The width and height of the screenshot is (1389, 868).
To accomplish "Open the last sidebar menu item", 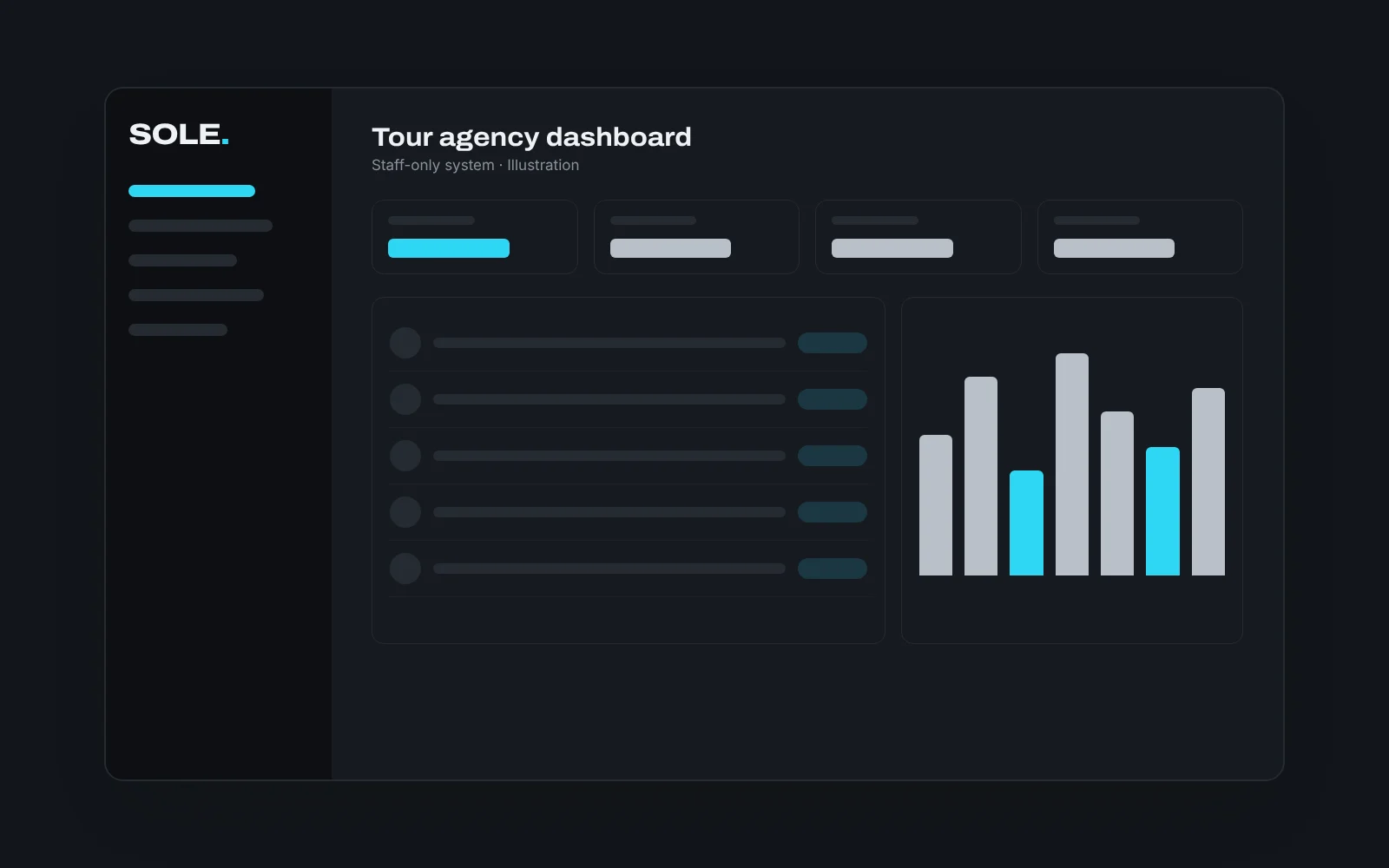I will [178, 330].
